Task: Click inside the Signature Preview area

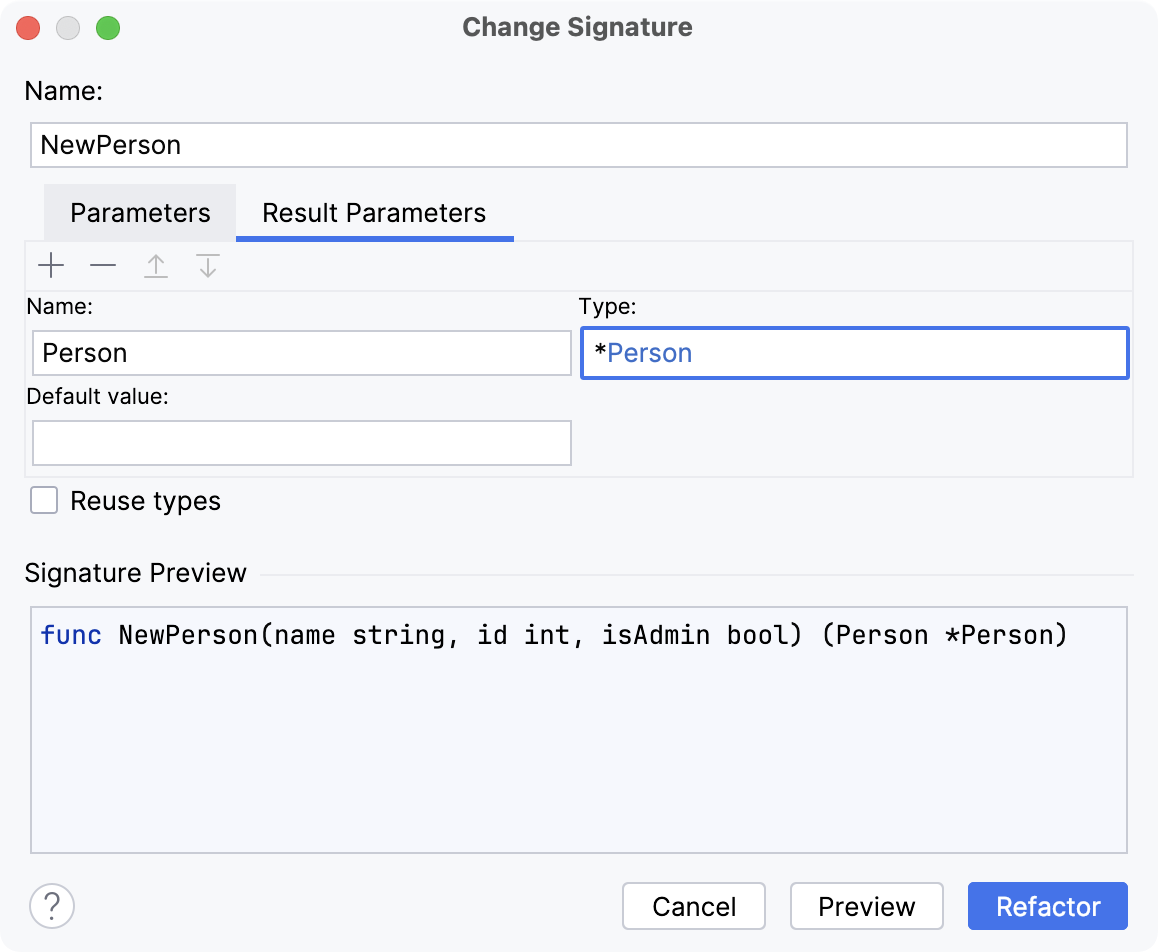Action: (578, 725)
